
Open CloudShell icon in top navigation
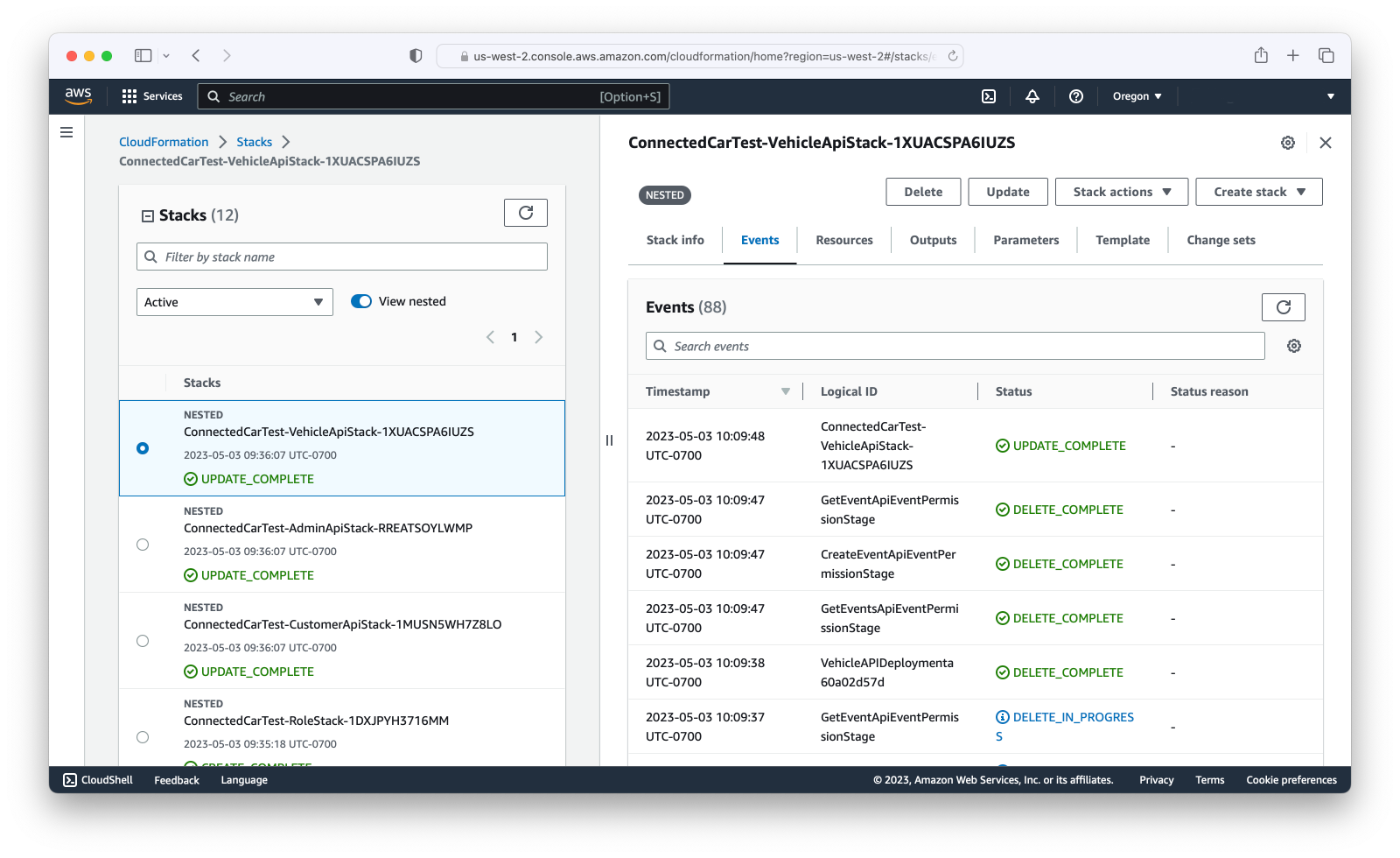(x=989, y=96)
